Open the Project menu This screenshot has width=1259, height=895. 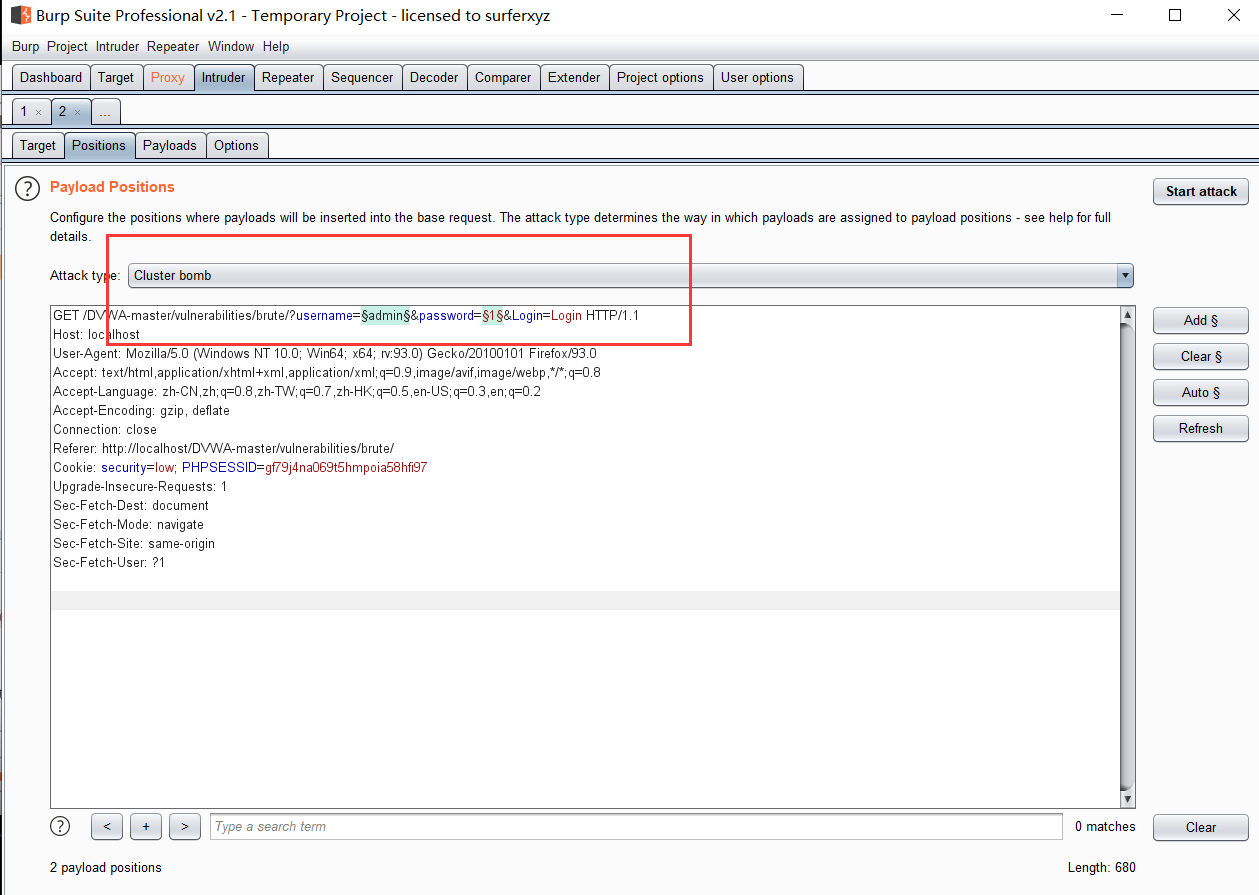pyautogui.click(x=68, y=47)
